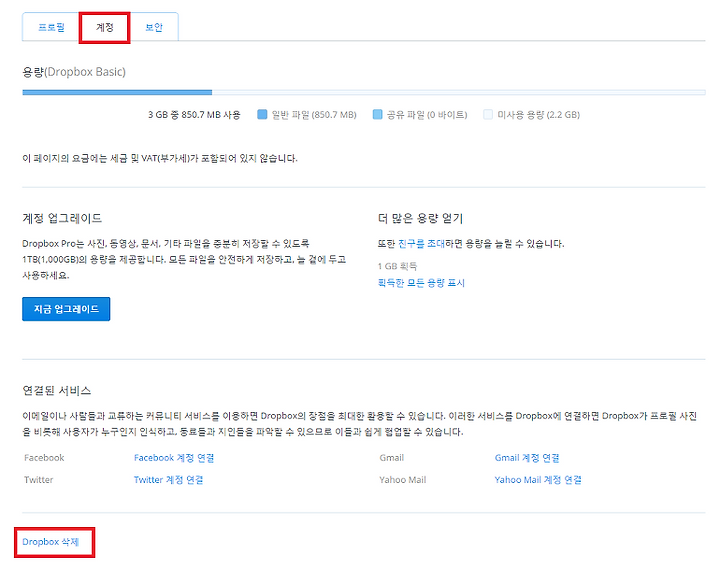This screenshot has width=720, height=569.
Task: Click Twitter 계정 연결 link
Action: [x=169, y=480]
